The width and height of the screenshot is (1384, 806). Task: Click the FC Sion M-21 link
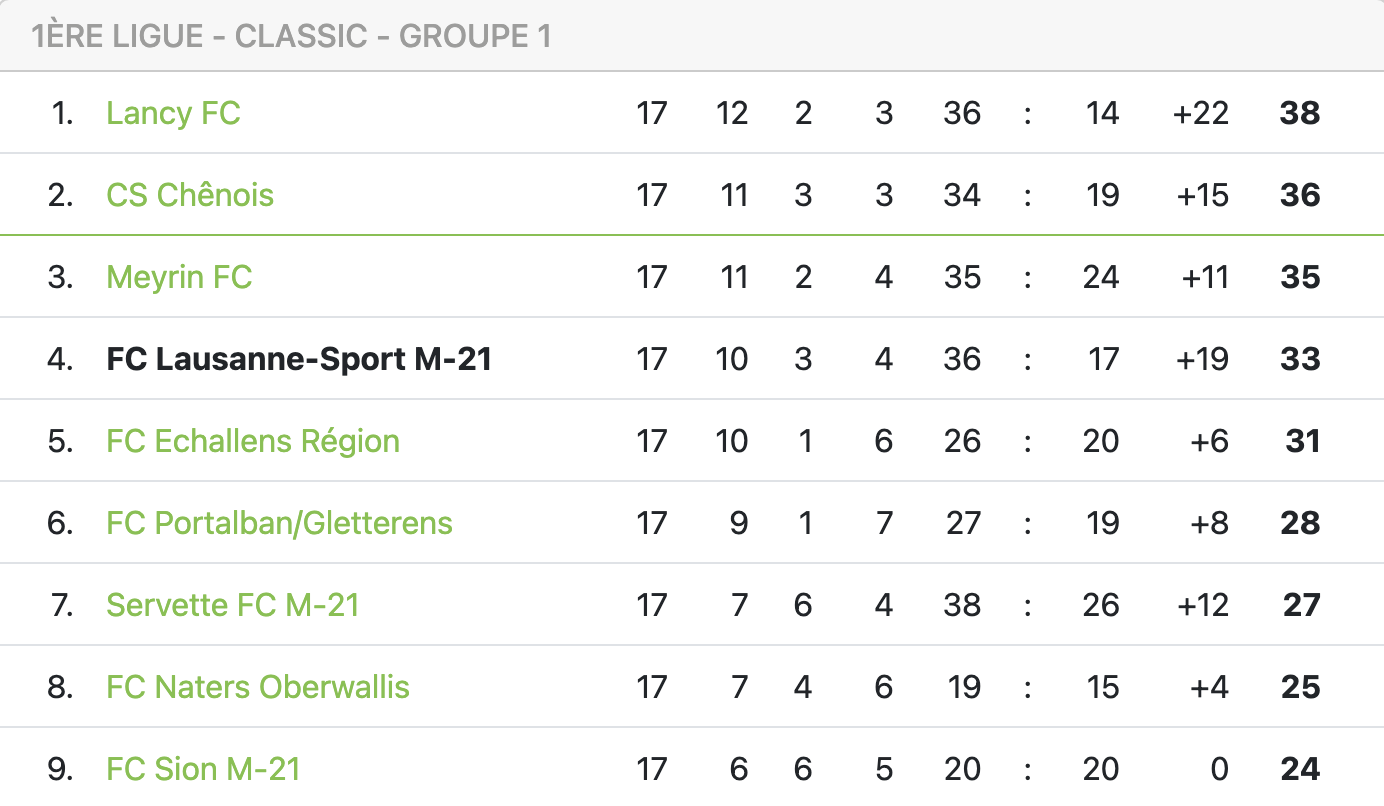203,769
